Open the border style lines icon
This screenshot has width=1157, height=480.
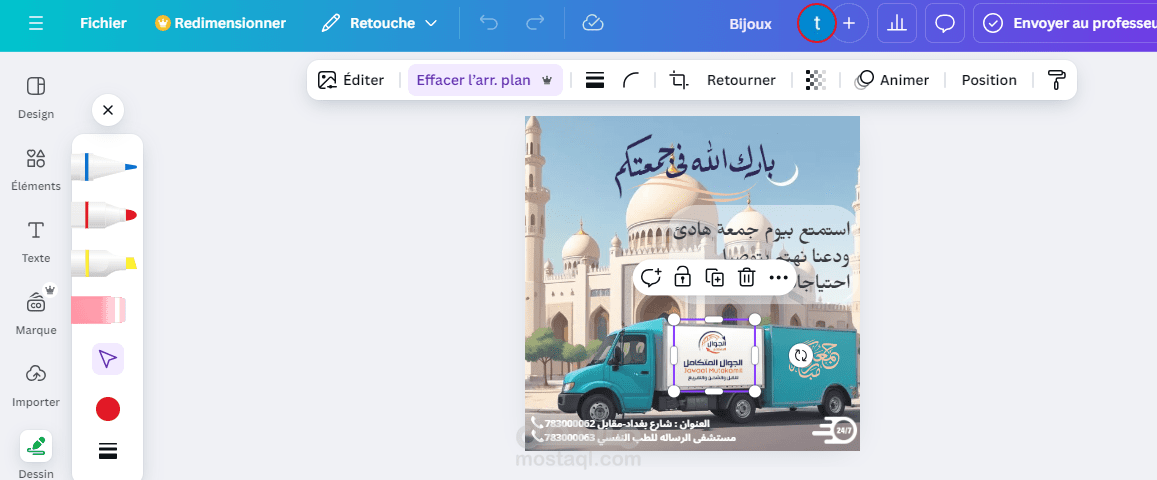595,80
